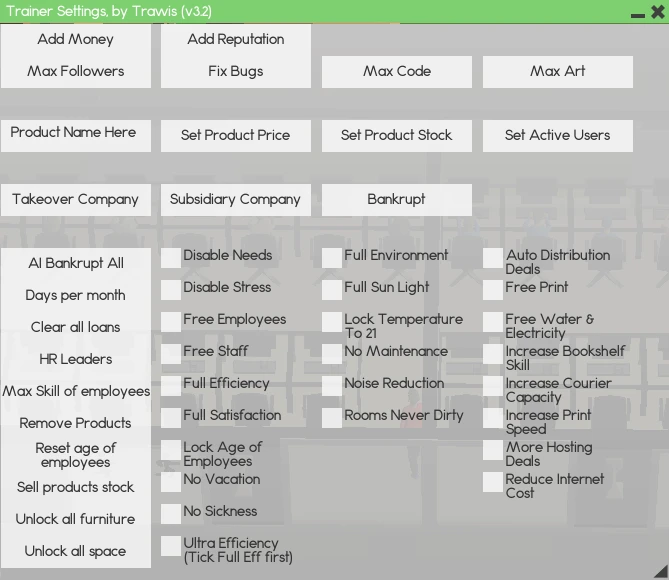
Task: Check the Full Satisfaction box
Action: click(171, 418)
